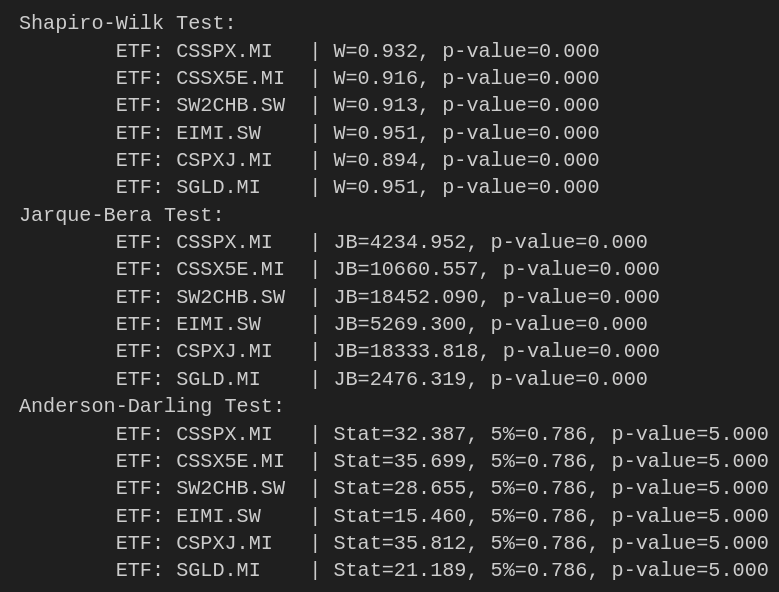Click the Shapiro-Wilk Test heading
779x592 pixels.
coord(127,23)
